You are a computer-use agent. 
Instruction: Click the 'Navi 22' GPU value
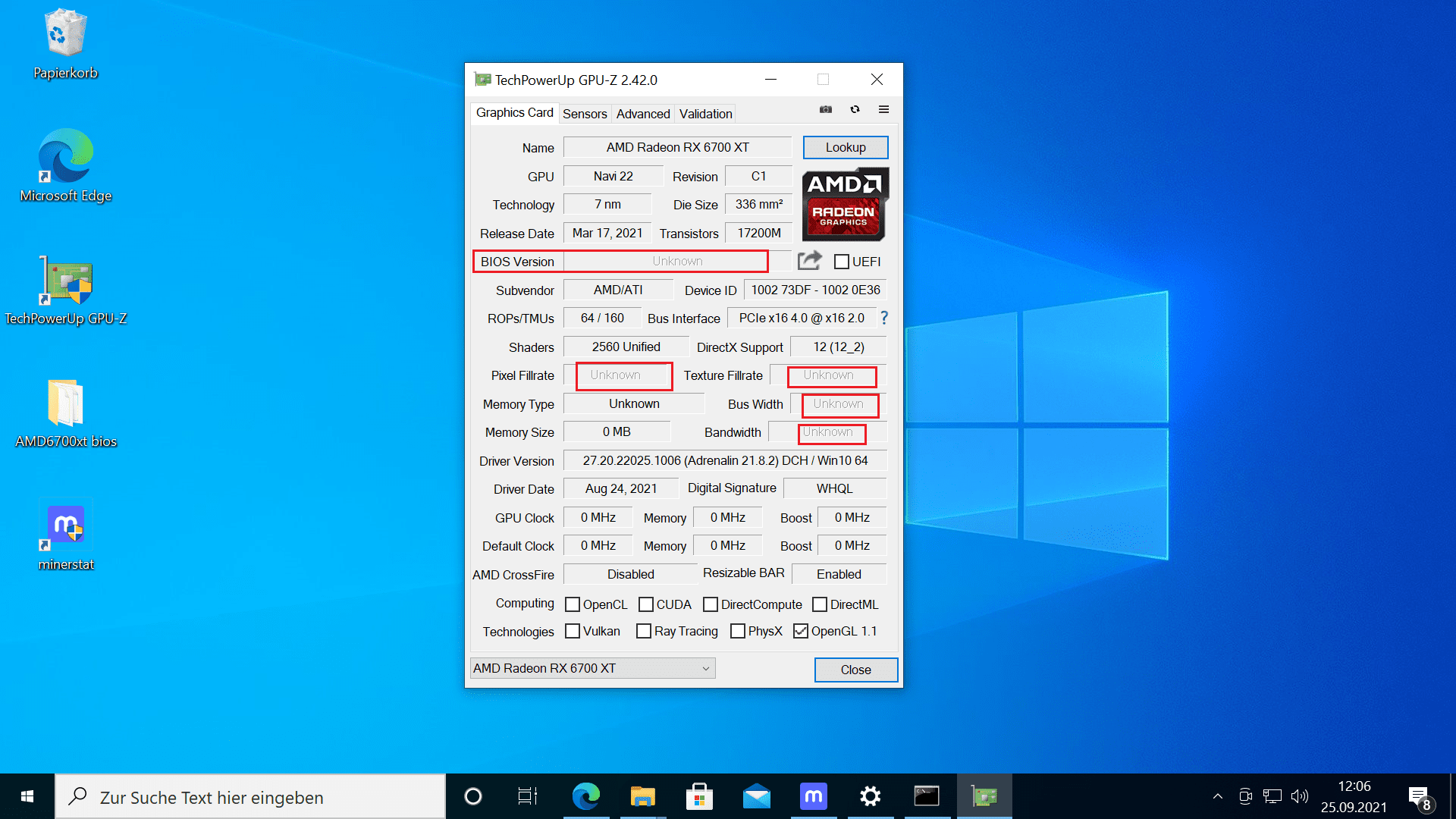pyautogui.click(x=613, y=176)
